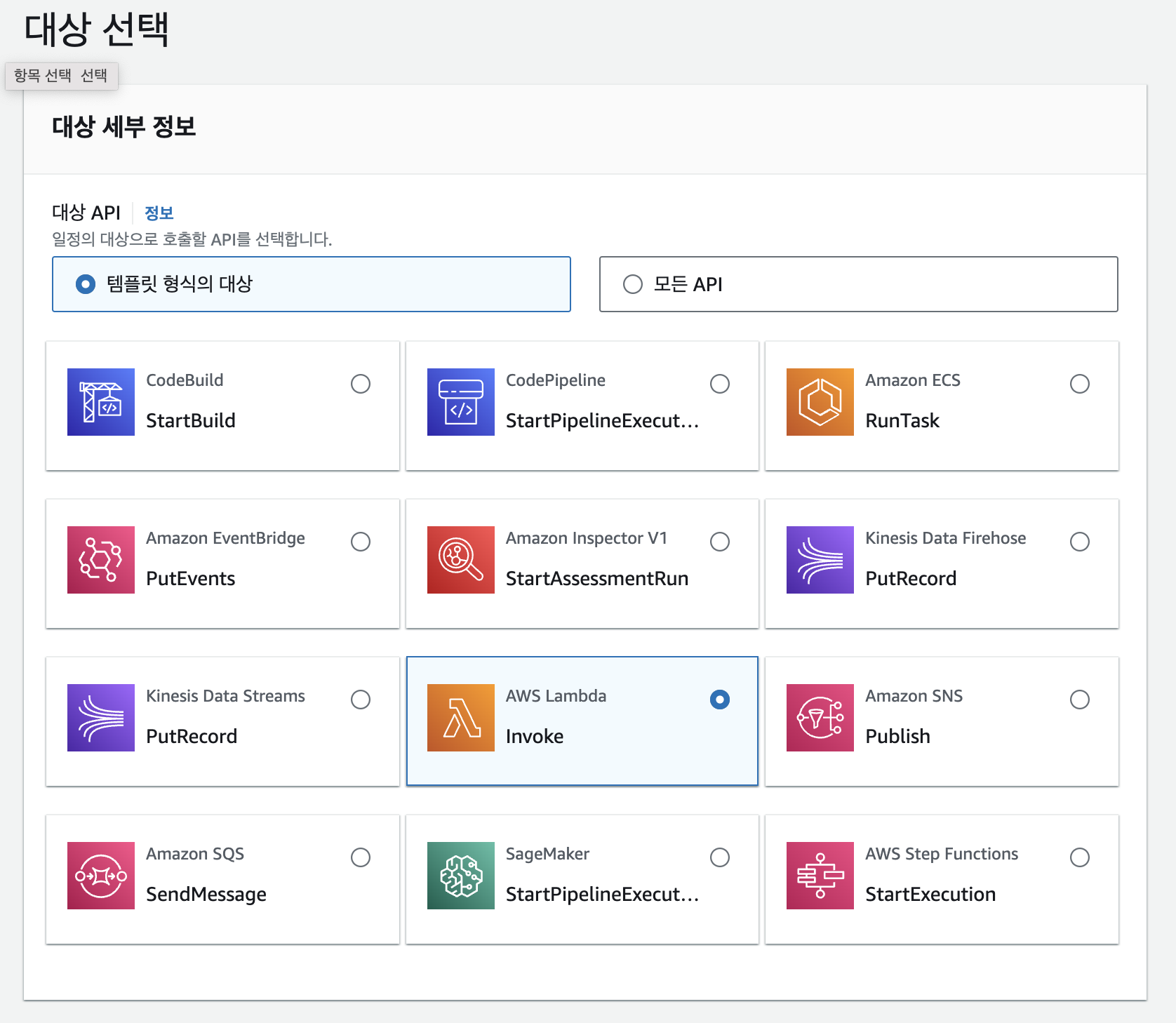Select the Kinesis Data Streams radio button
This screenshot has height=1023, width=1176.
361,700
